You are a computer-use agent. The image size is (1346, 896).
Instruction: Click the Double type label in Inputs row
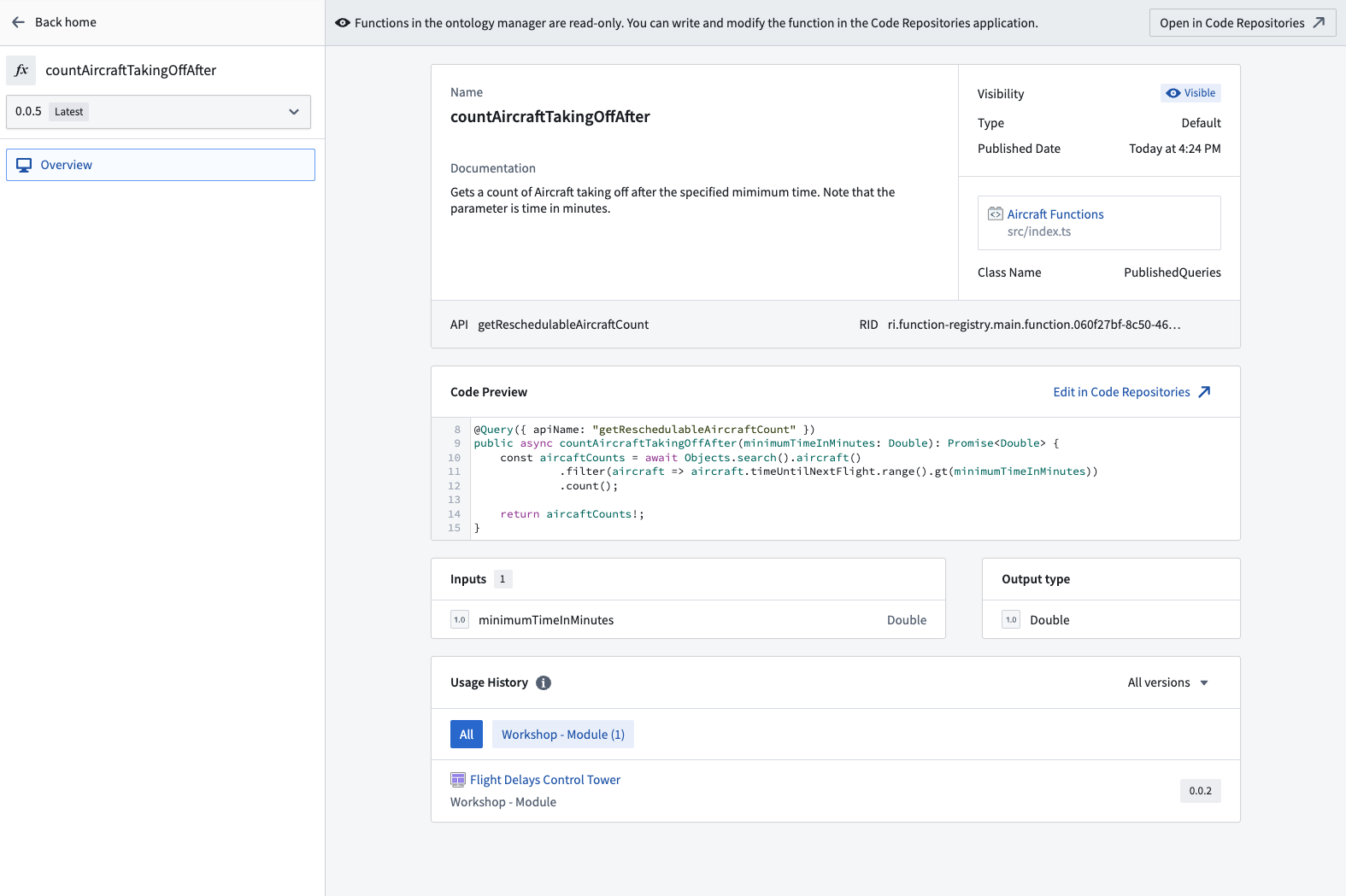click(x=907, y=620)
